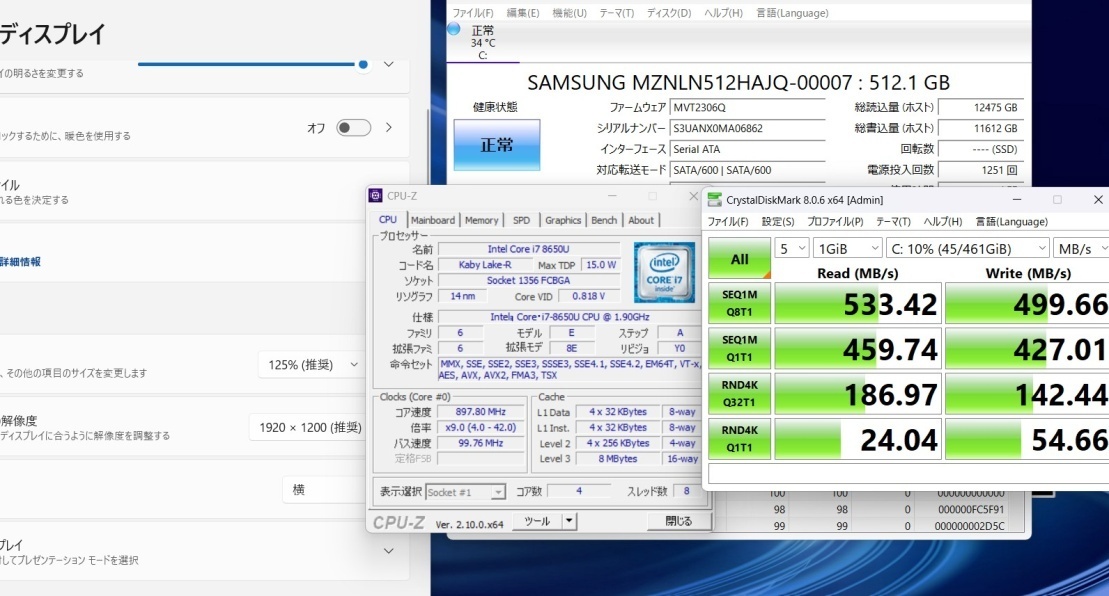Open the test count 5 dropdown
Viewport: 1109px width, 596px height.
click(x=791, y=249)
